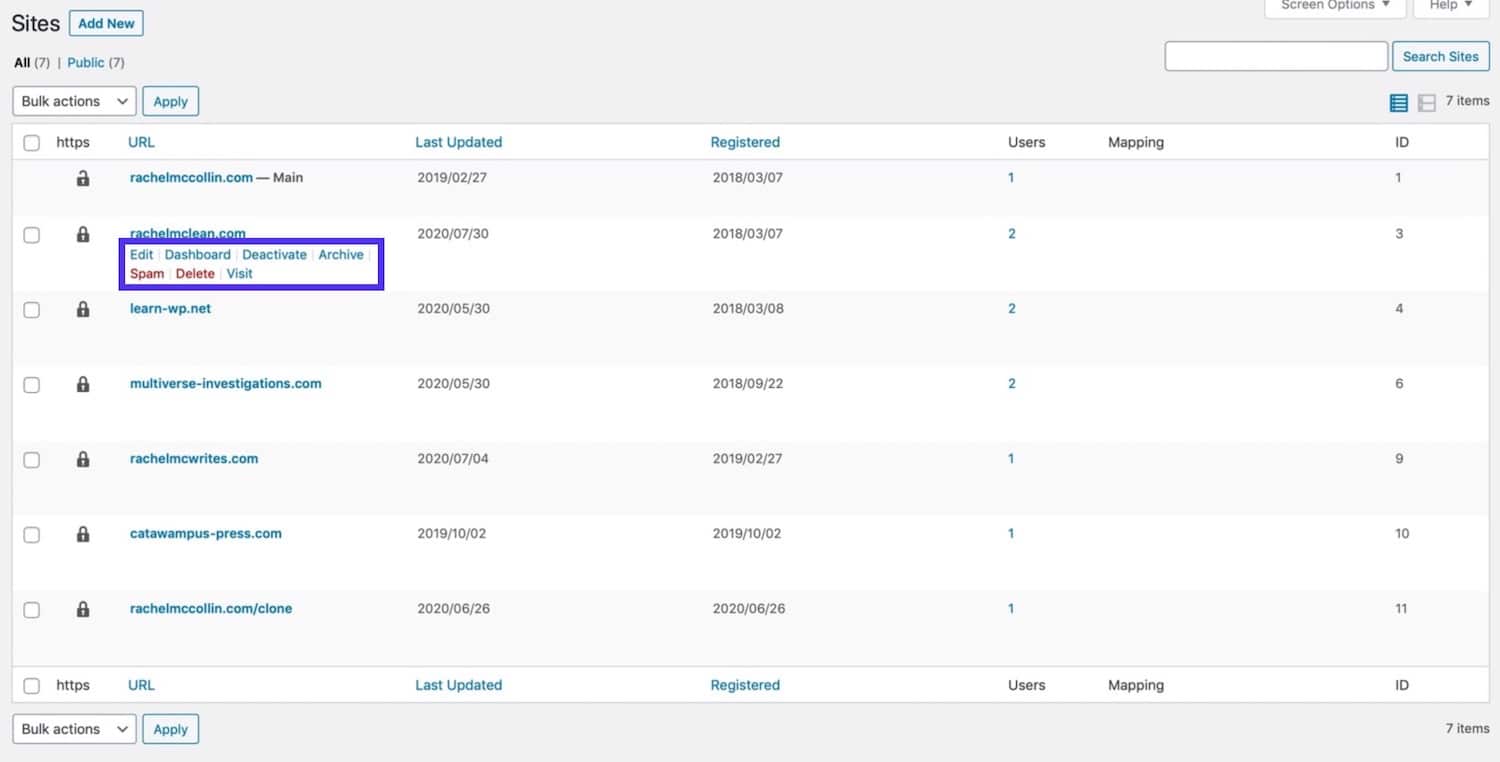Click the lock icon next to catawampus-press.com
Image resolution: width=1500 pixels, height=762 pixels.
click(83, 535)
